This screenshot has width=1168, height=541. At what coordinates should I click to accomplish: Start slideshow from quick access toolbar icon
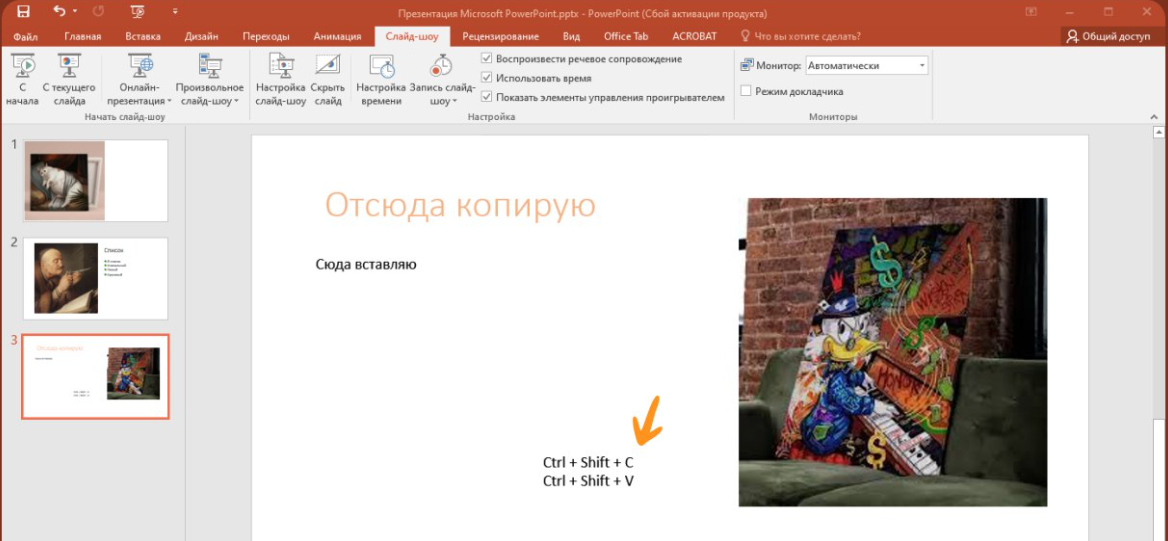136,11
